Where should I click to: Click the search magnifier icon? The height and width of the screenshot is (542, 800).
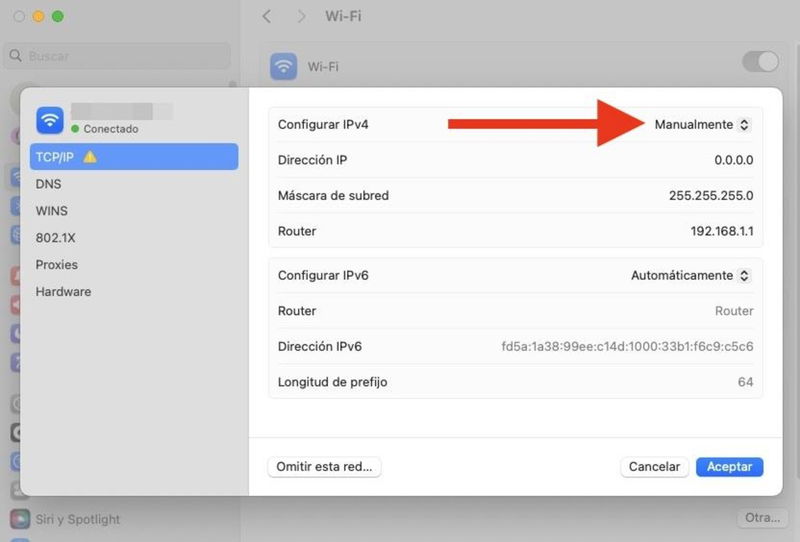17,56
